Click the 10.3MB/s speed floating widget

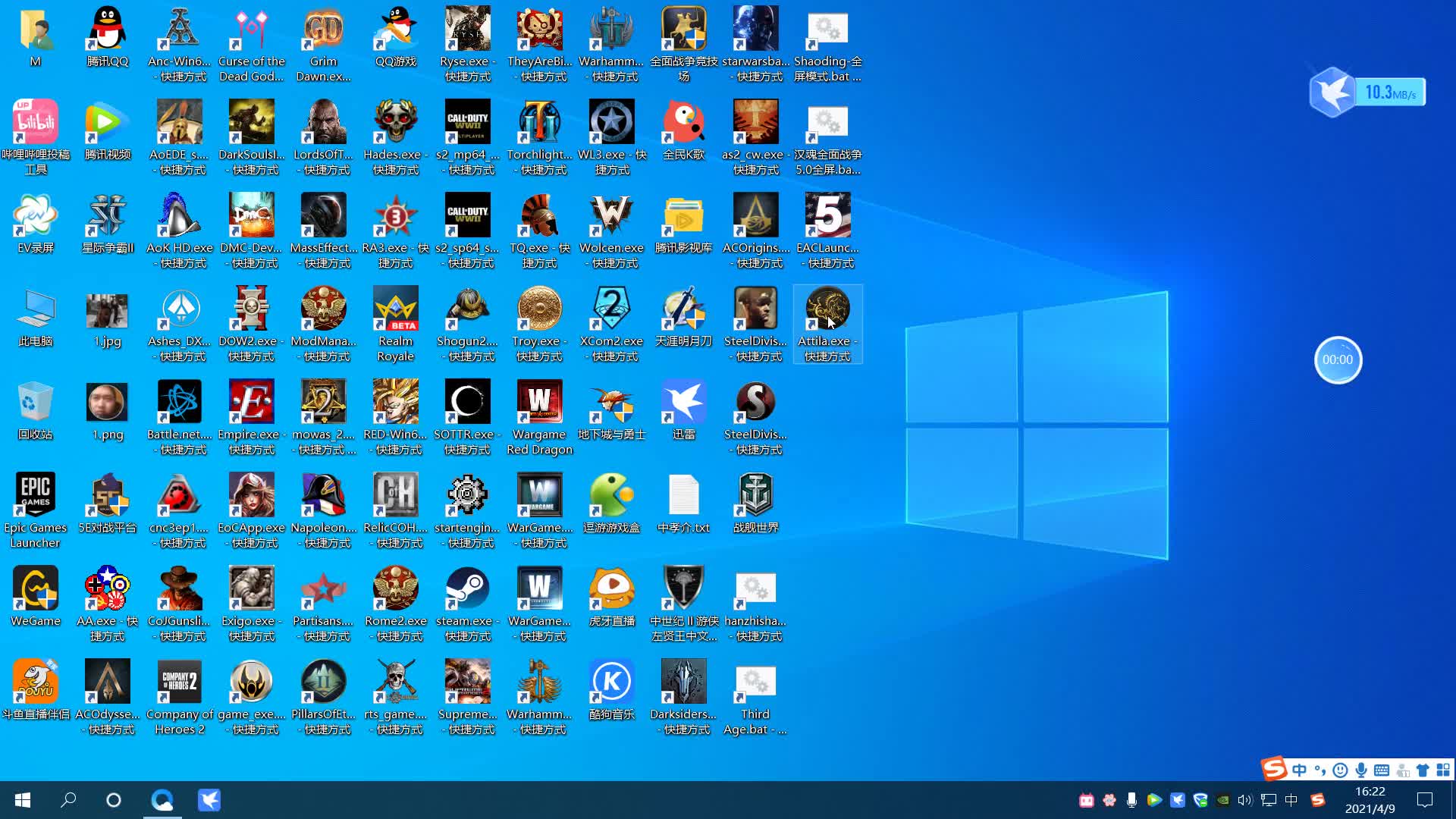click(x=1367, y=93)
